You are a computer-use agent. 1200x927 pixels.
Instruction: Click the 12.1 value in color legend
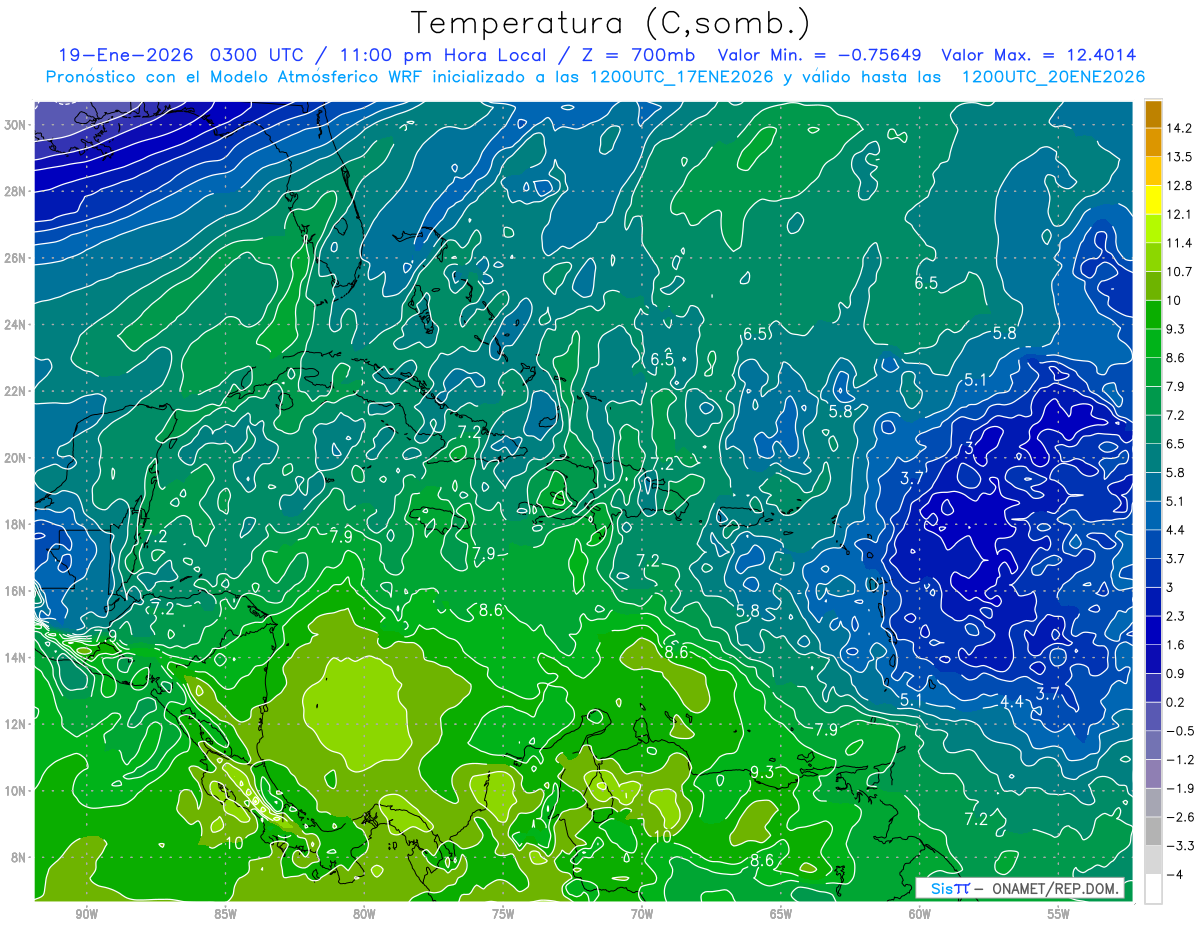tap(1179, 214)
